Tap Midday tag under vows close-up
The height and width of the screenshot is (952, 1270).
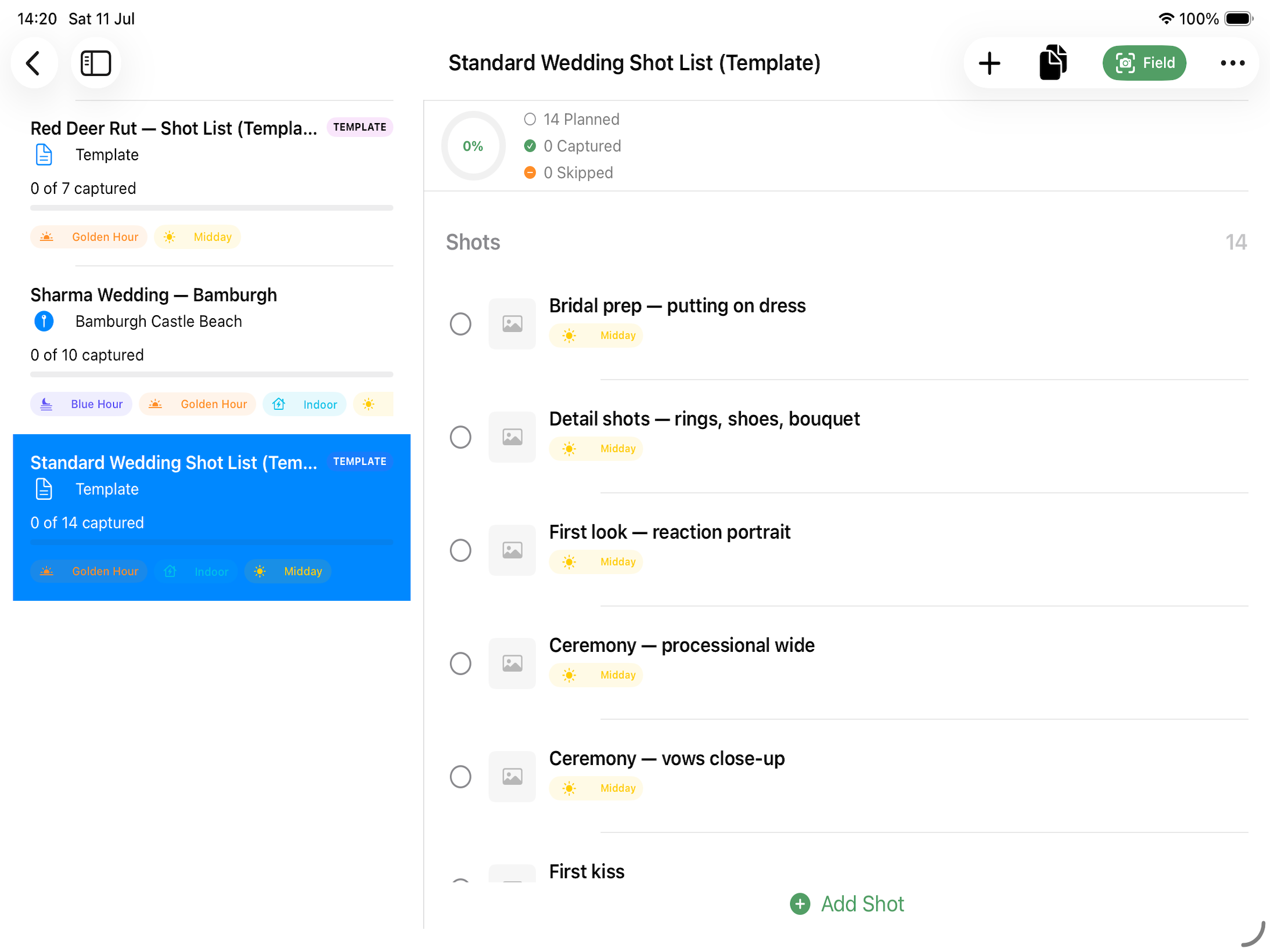(x=596, y=788)
